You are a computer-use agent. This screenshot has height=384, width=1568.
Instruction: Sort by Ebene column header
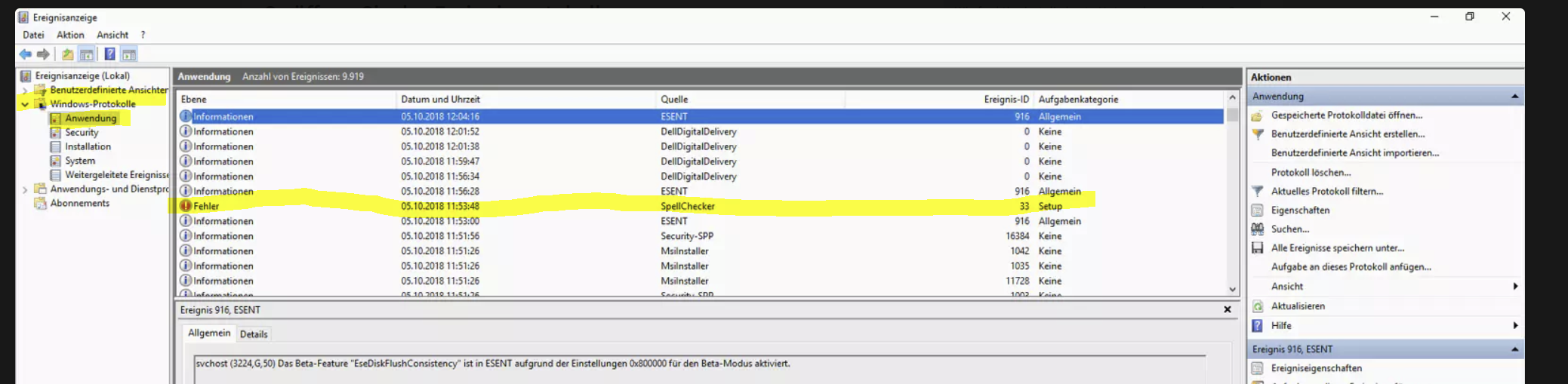point(286,99)
